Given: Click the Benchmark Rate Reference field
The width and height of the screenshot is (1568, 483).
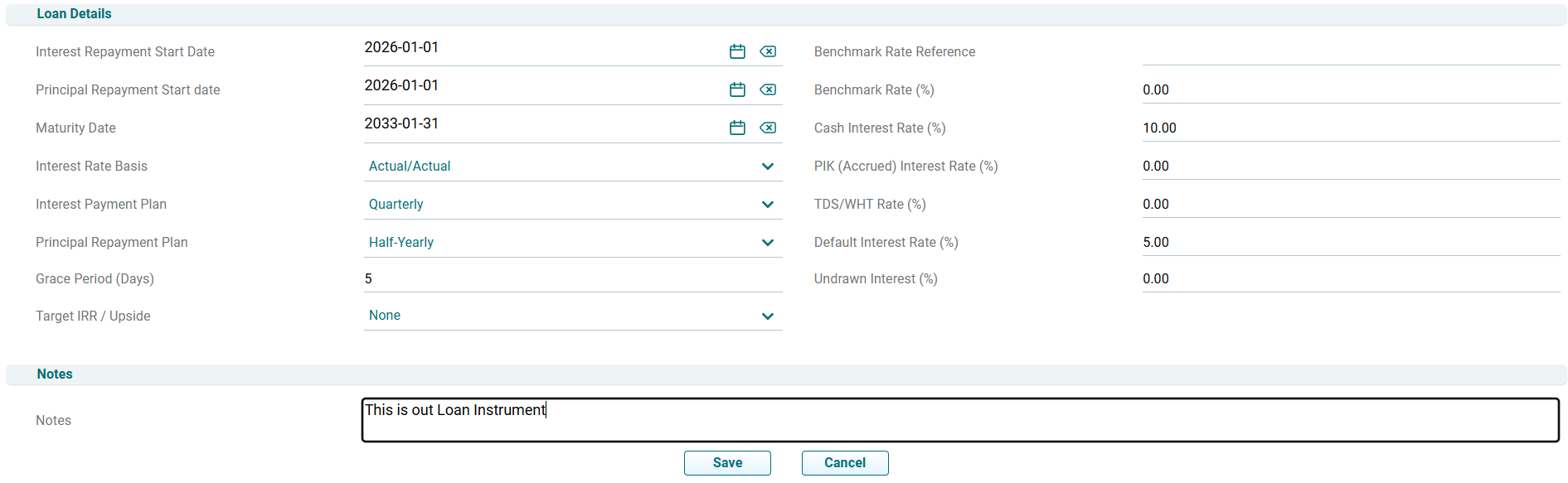Looking at the screenshot, I should pos(1350,51).
